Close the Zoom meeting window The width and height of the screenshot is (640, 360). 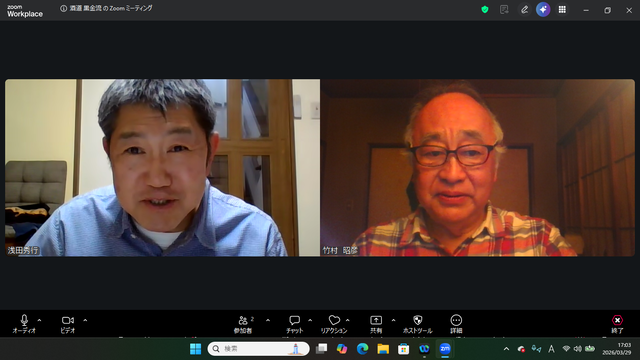[x=629, y=10]
